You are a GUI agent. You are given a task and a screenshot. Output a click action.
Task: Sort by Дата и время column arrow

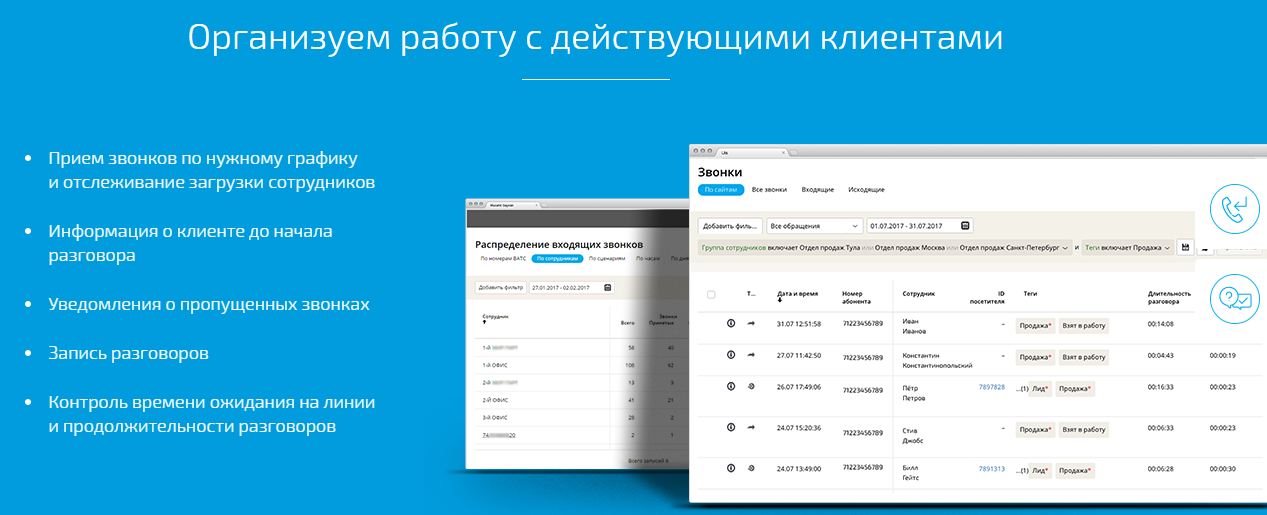780,301
